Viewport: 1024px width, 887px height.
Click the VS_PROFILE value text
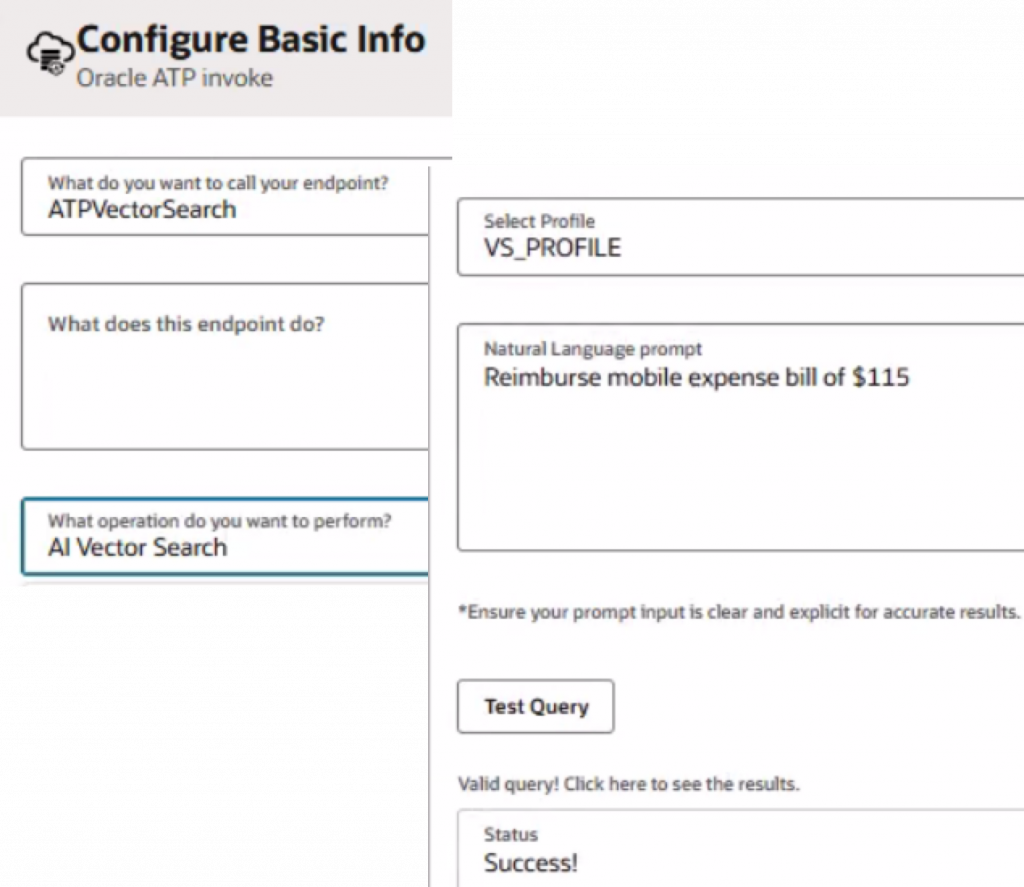(552, 248)
